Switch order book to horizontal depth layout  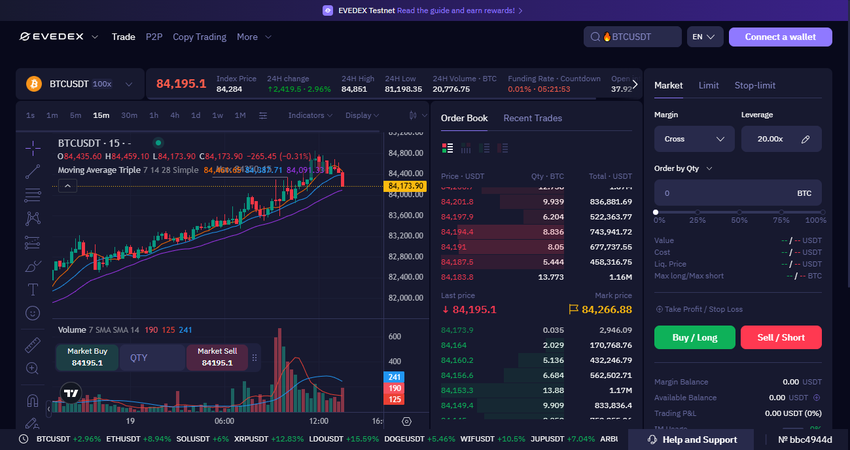click(x=466, y=148)
